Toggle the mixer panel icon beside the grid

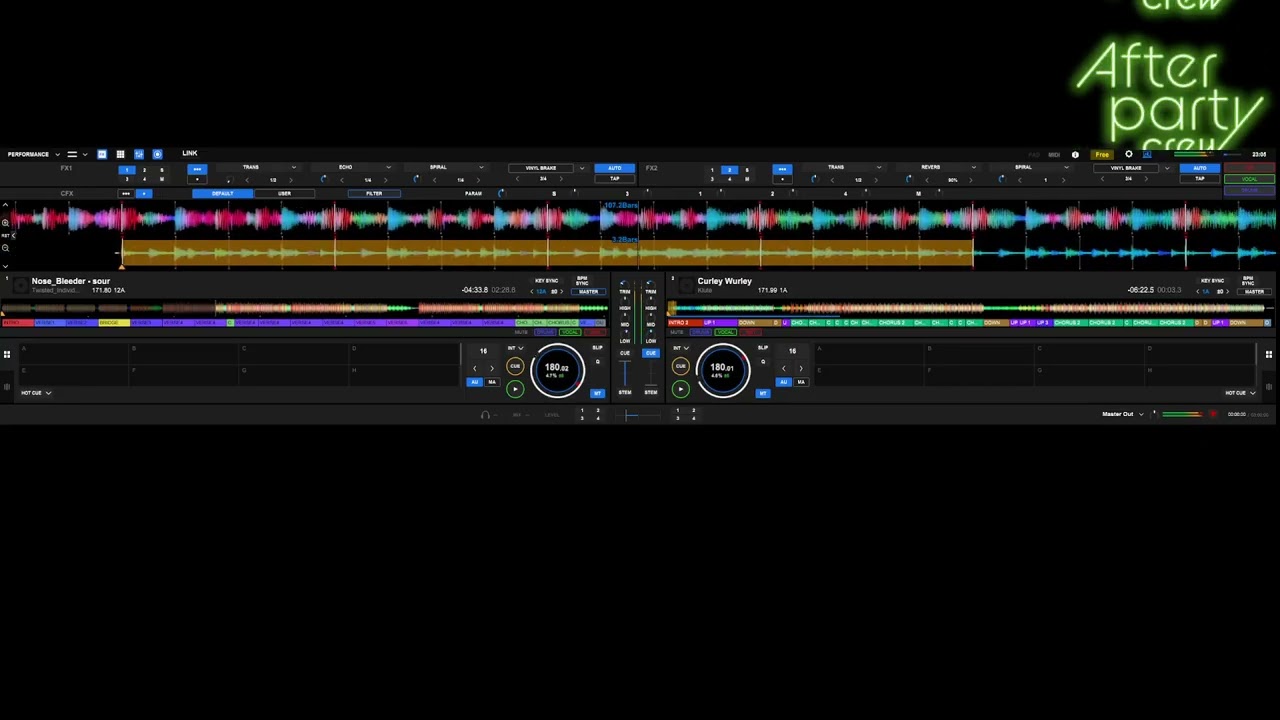139,154
